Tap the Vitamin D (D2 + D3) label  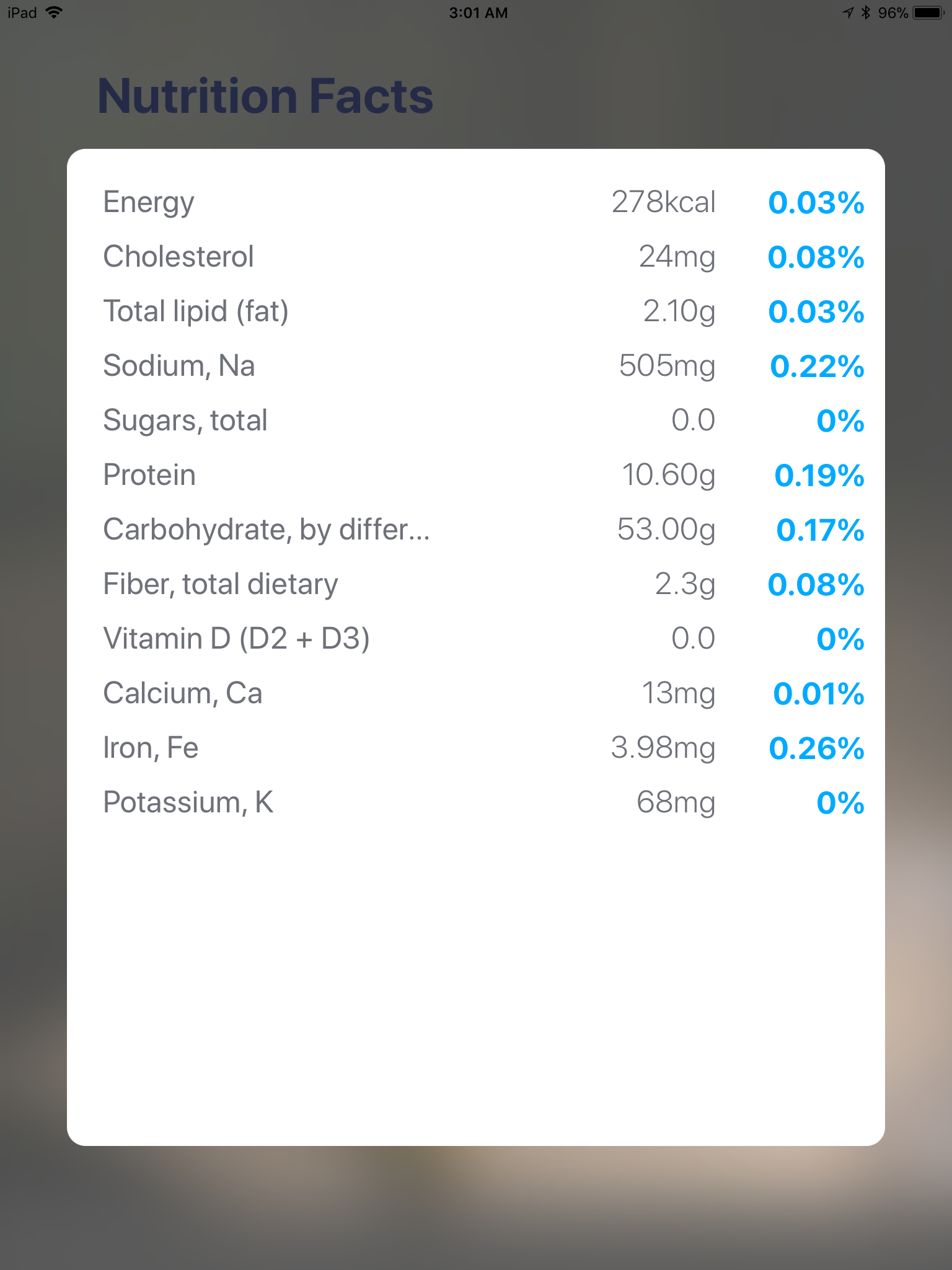[236, 639]
